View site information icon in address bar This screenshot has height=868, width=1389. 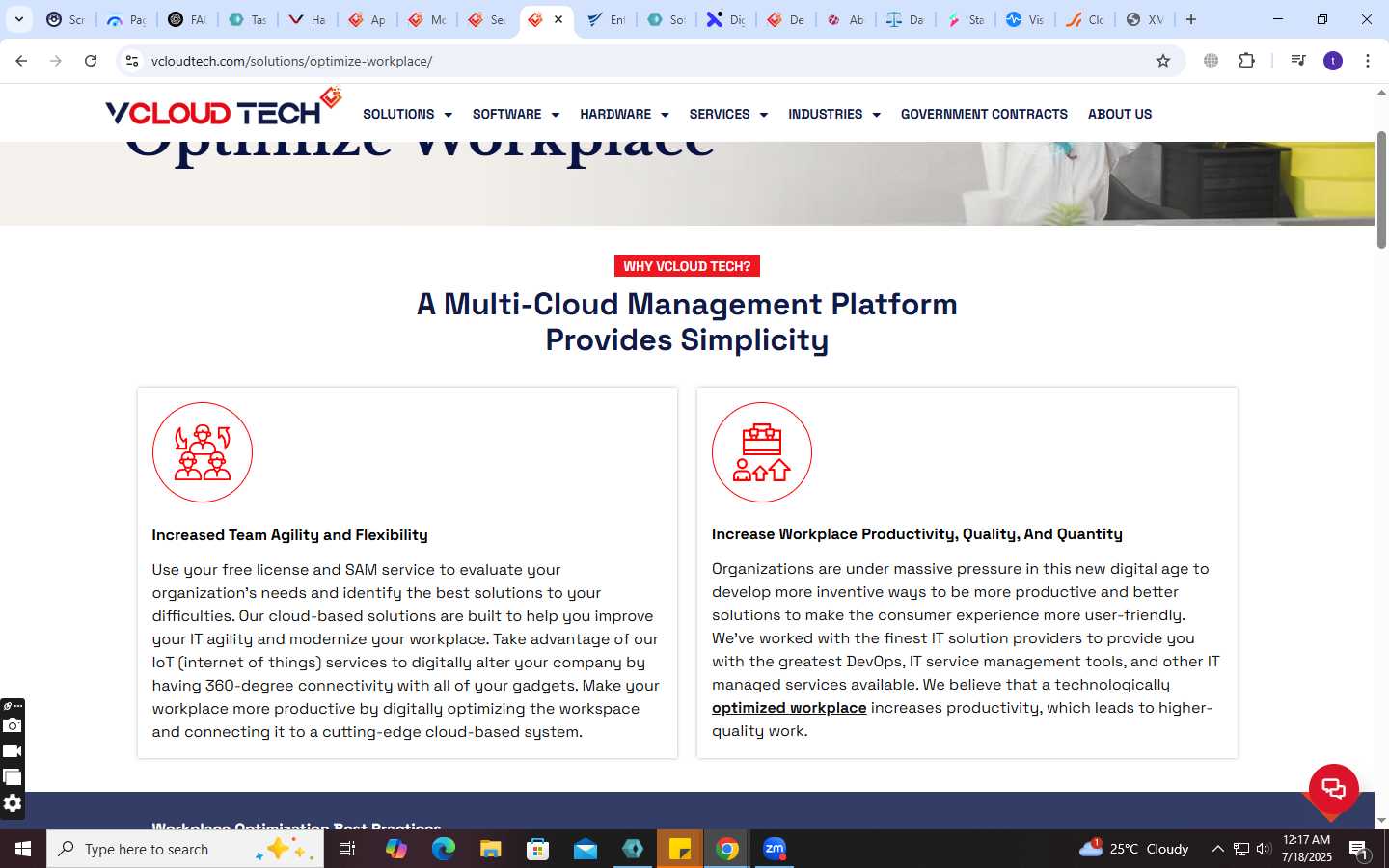click(x=132, y=61)
